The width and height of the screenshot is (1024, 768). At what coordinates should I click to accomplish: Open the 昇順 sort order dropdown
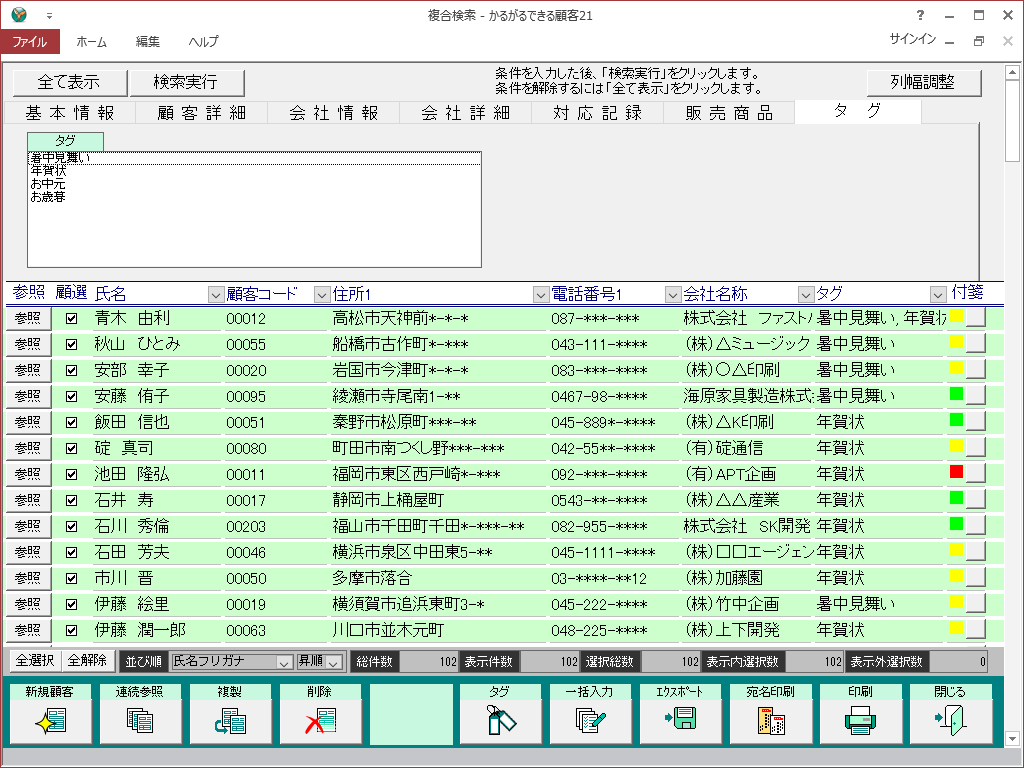[x=320, y=662]
